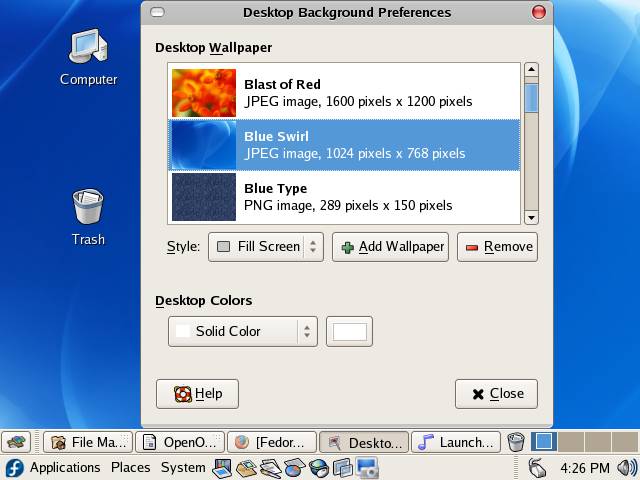Click the show desktop icon in the panel
This screenshot has height=480, width=640.
16,442
